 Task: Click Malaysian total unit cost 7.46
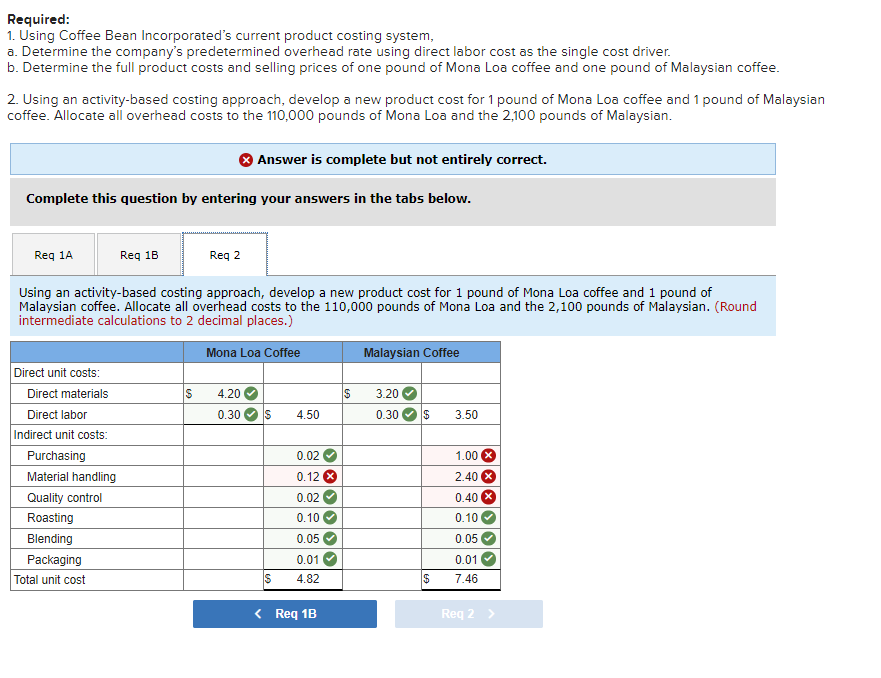point(461,579)
